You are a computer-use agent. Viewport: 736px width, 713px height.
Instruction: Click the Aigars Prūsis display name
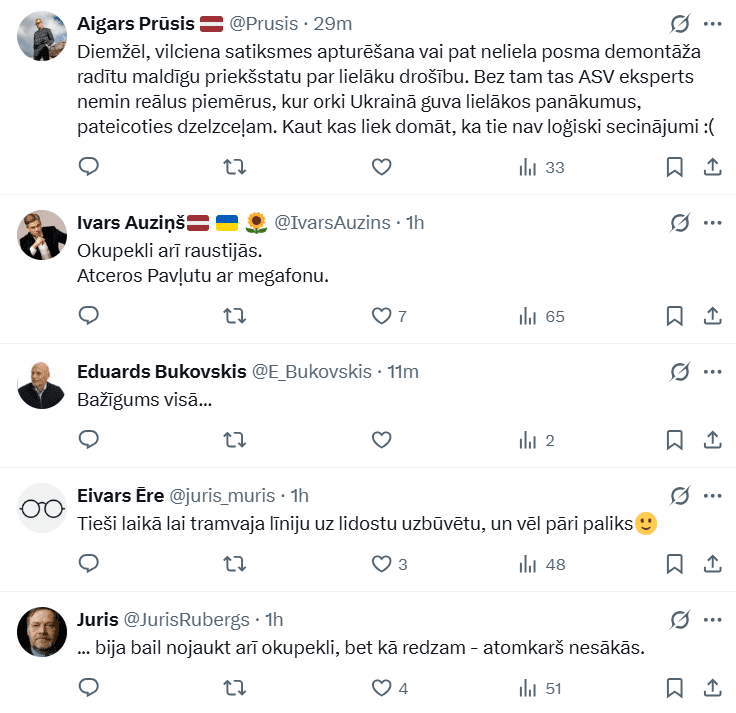pos(137,23)
